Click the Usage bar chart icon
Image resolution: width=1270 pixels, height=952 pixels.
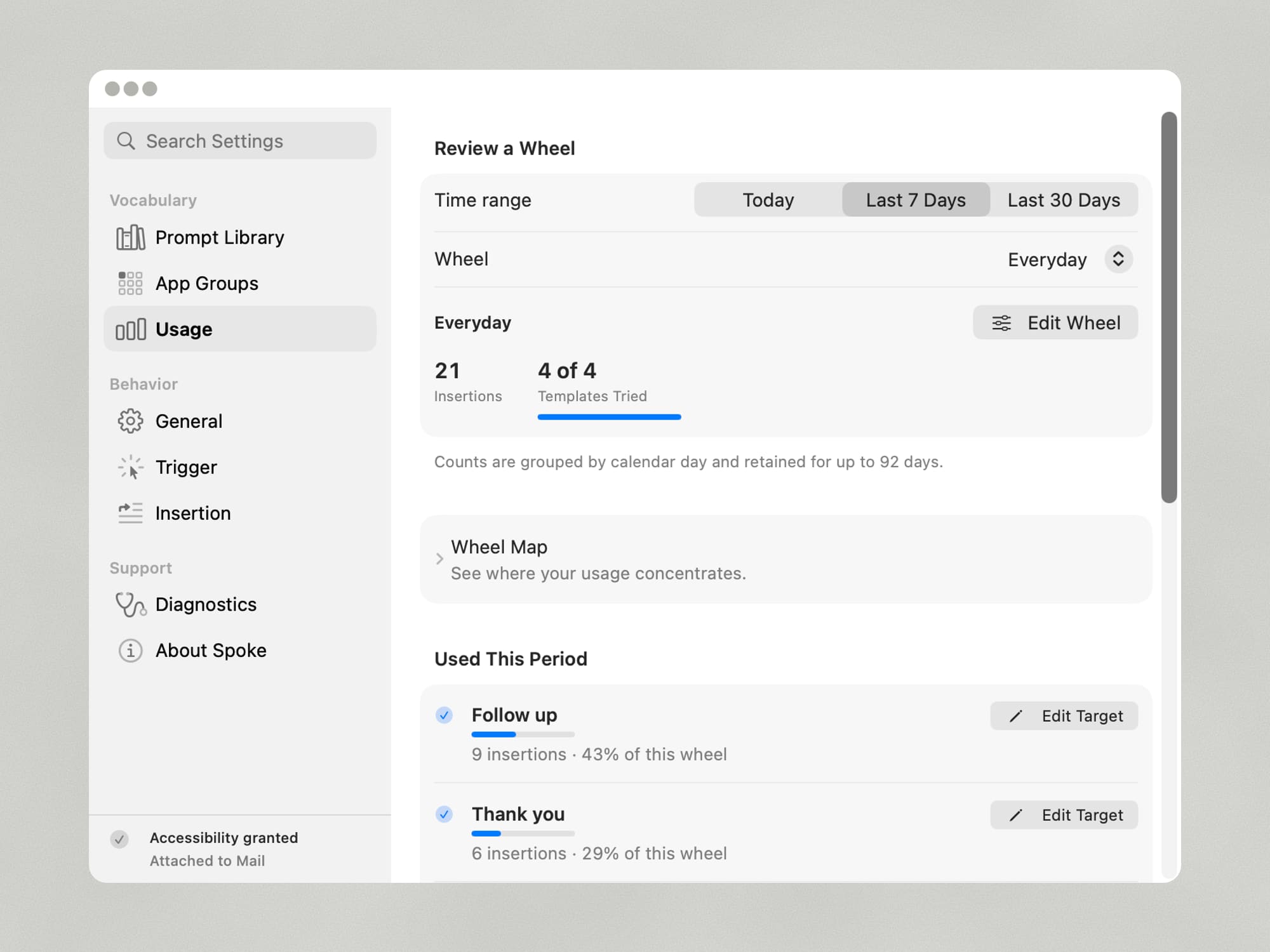coord(131,329)
